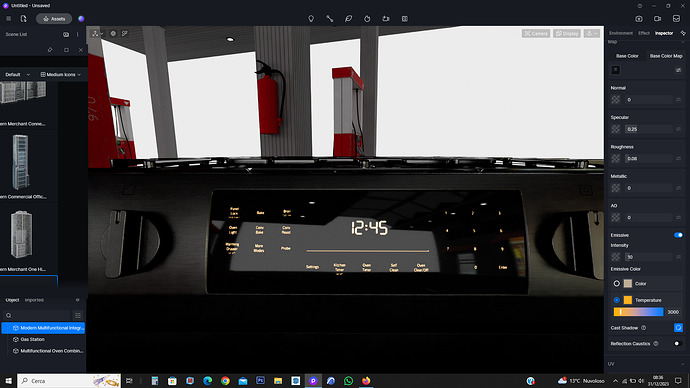
Task: Click the leaf-shaped icon in top toolbar
Action: click(349, 18)
